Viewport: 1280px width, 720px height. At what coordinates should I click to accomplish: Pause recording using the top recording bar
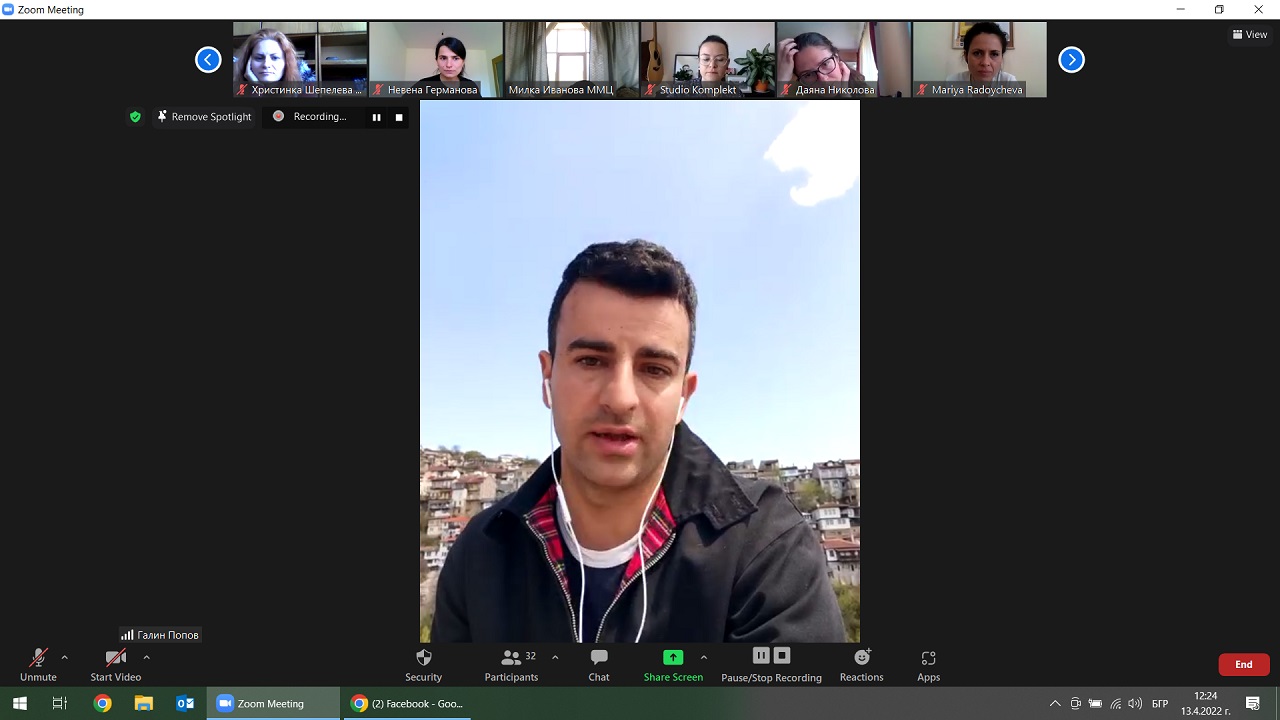377,117
